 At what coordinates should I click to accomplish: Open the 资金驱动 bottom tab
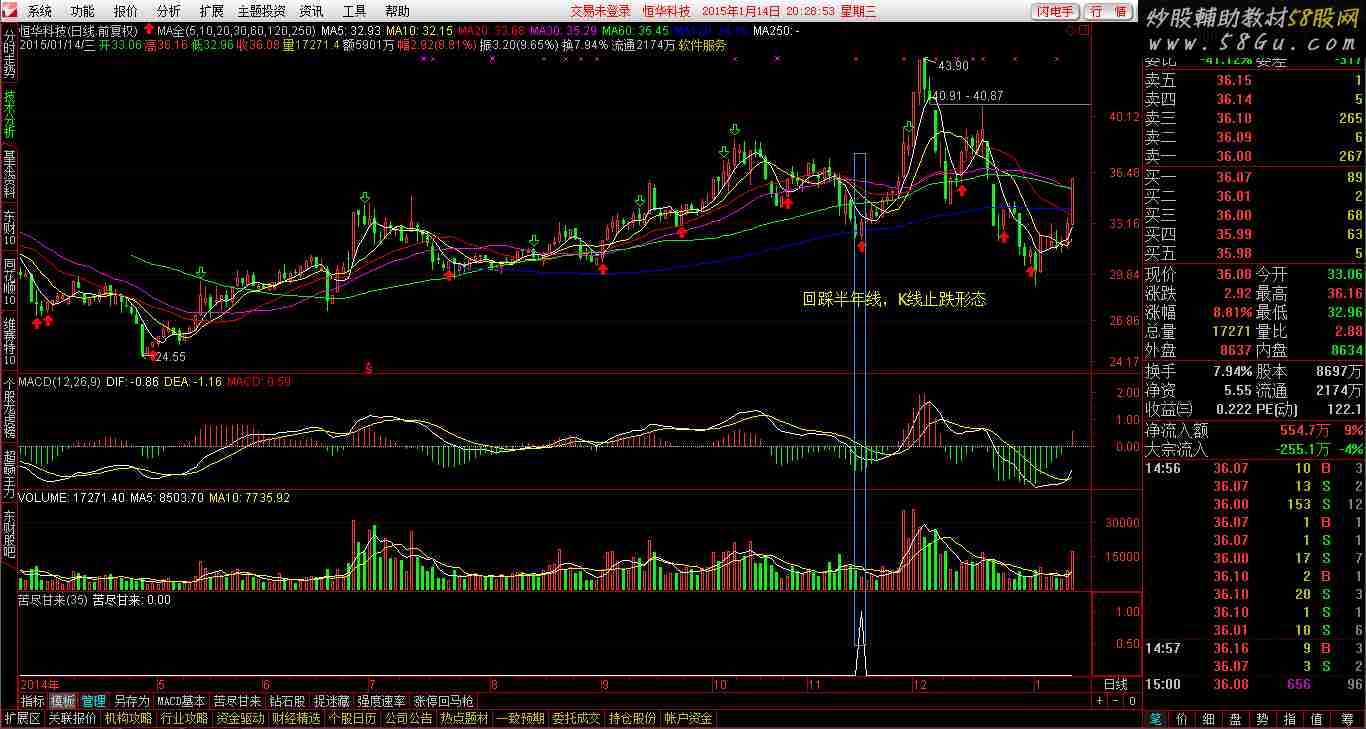click(x=240, y=718)
